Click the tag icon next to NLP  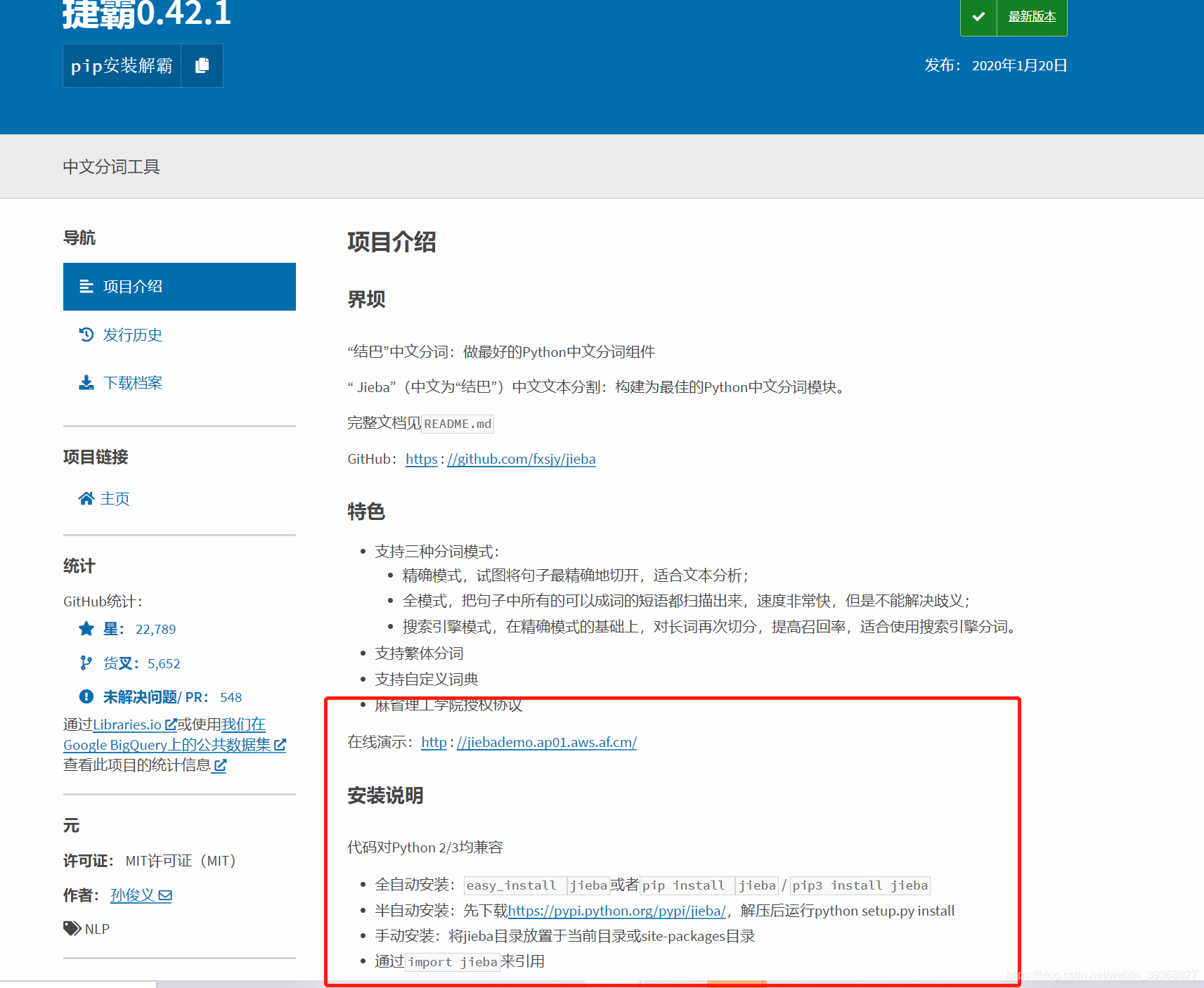pos(72,928)
